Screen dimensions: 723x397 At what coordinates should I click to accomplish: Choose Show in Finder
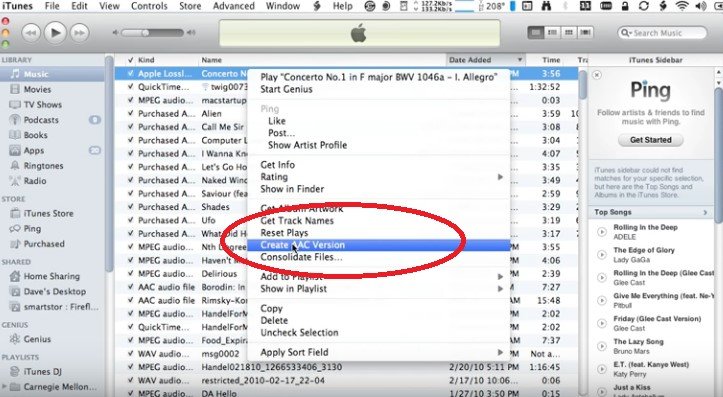[292, 189]
